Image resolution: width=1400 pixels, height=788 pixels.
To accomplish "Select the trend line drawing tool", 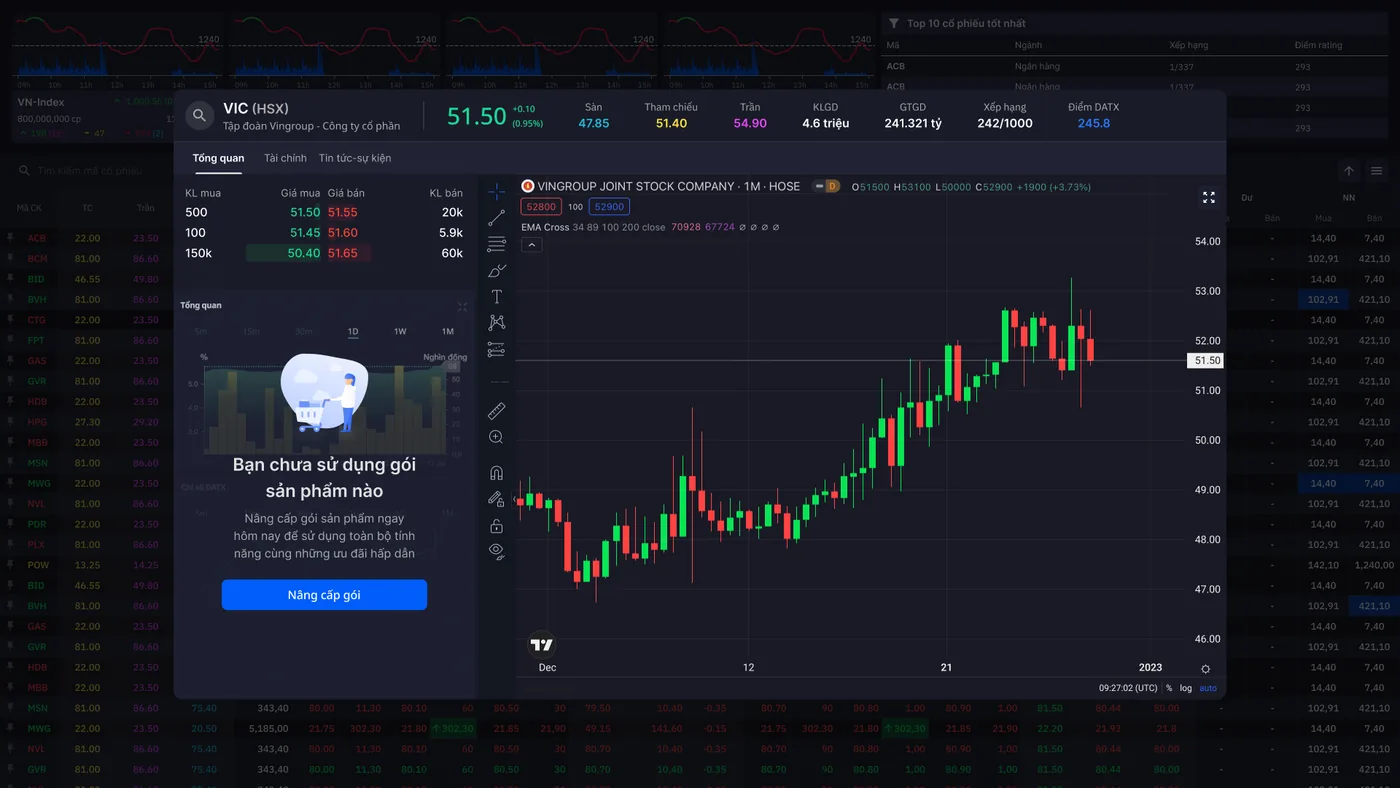I will [496, 218].
